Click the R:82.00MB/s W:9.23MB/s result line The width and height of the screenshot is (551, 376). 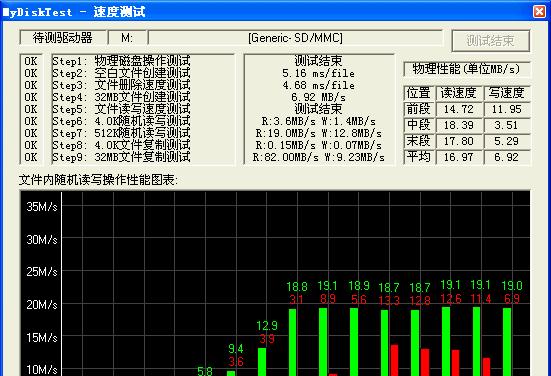(318, 157)
